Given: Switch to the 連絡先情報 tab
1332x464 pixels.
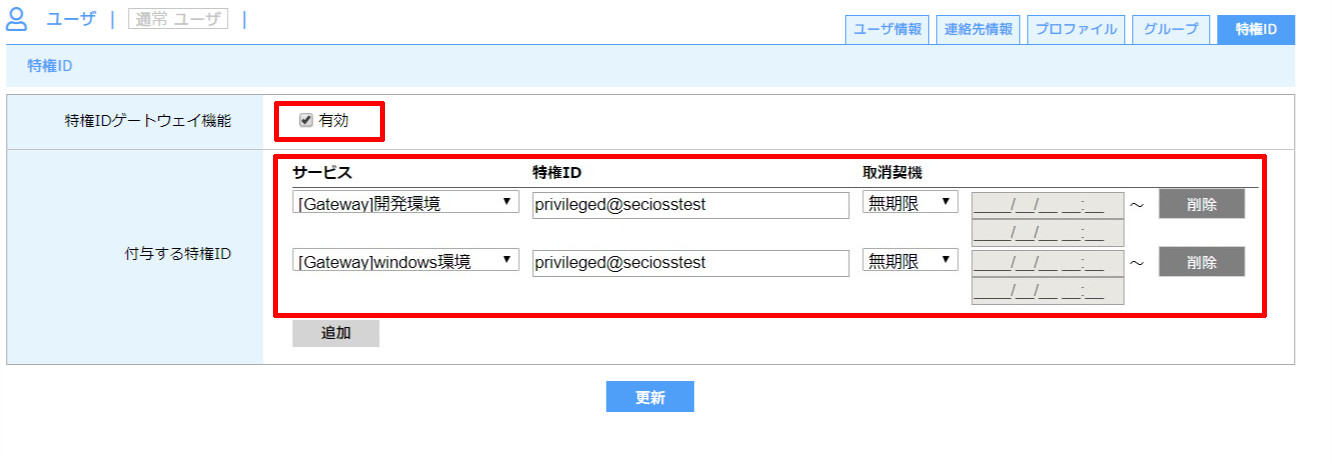Looking at the screenshot, I should 978,29.
